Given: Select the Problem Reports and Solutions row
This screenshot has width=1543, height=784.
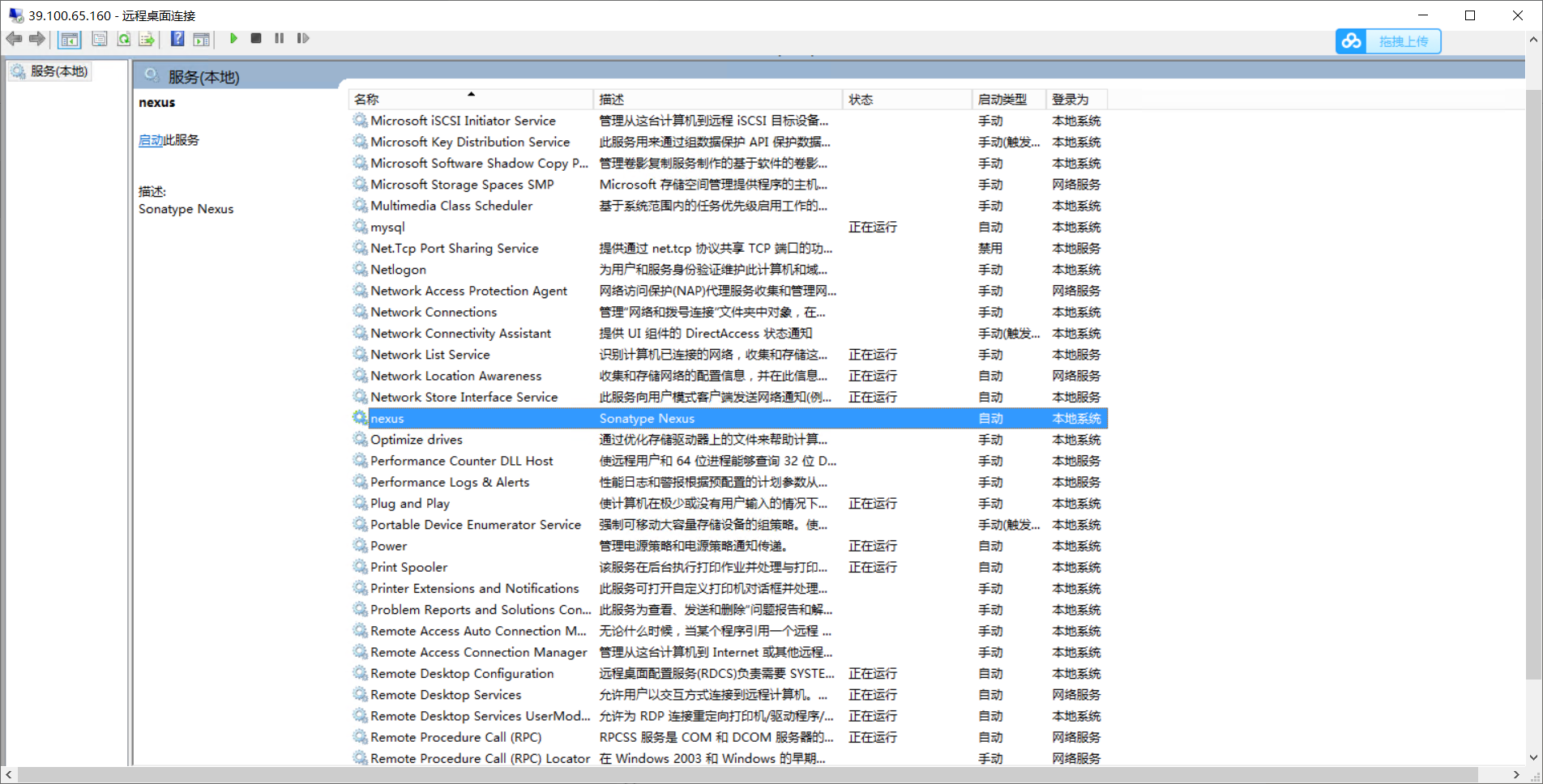Looking at the screenshot, I should [x=728, y=609].
